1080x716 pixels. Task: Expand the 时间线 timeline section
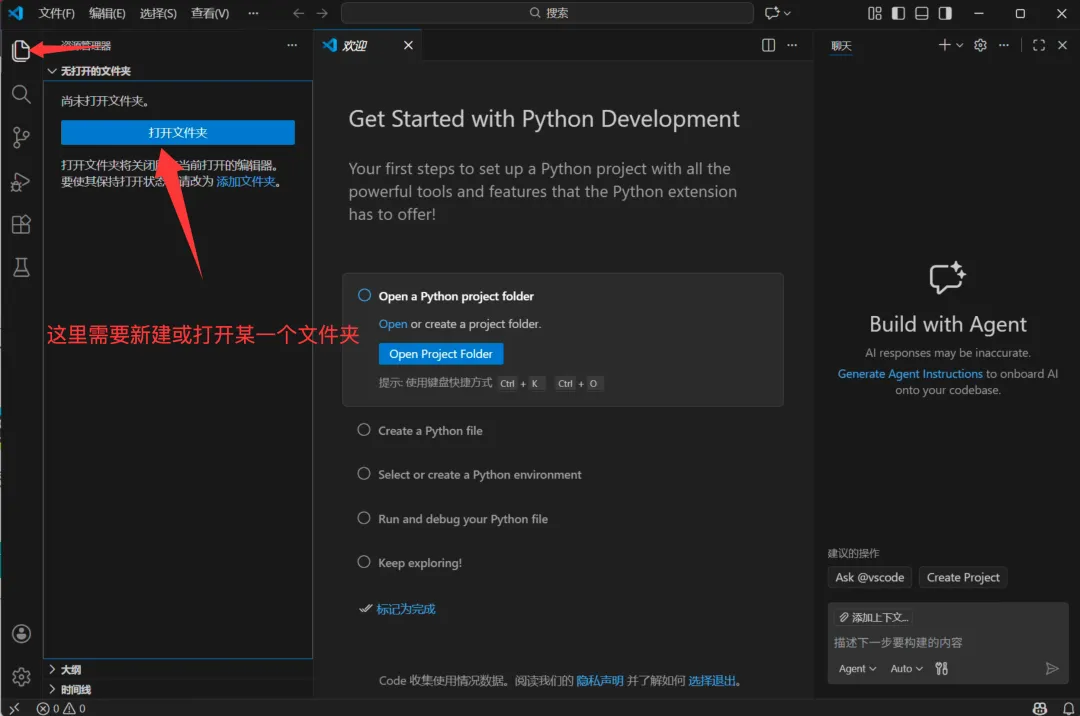pyautogui.click(x=178, y=689)
